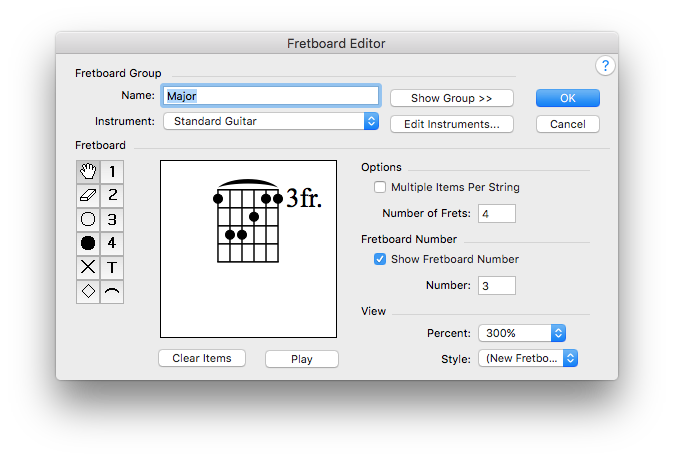Pick the diamond marker tool
This screenshot has height=460, width=674.
88,291
